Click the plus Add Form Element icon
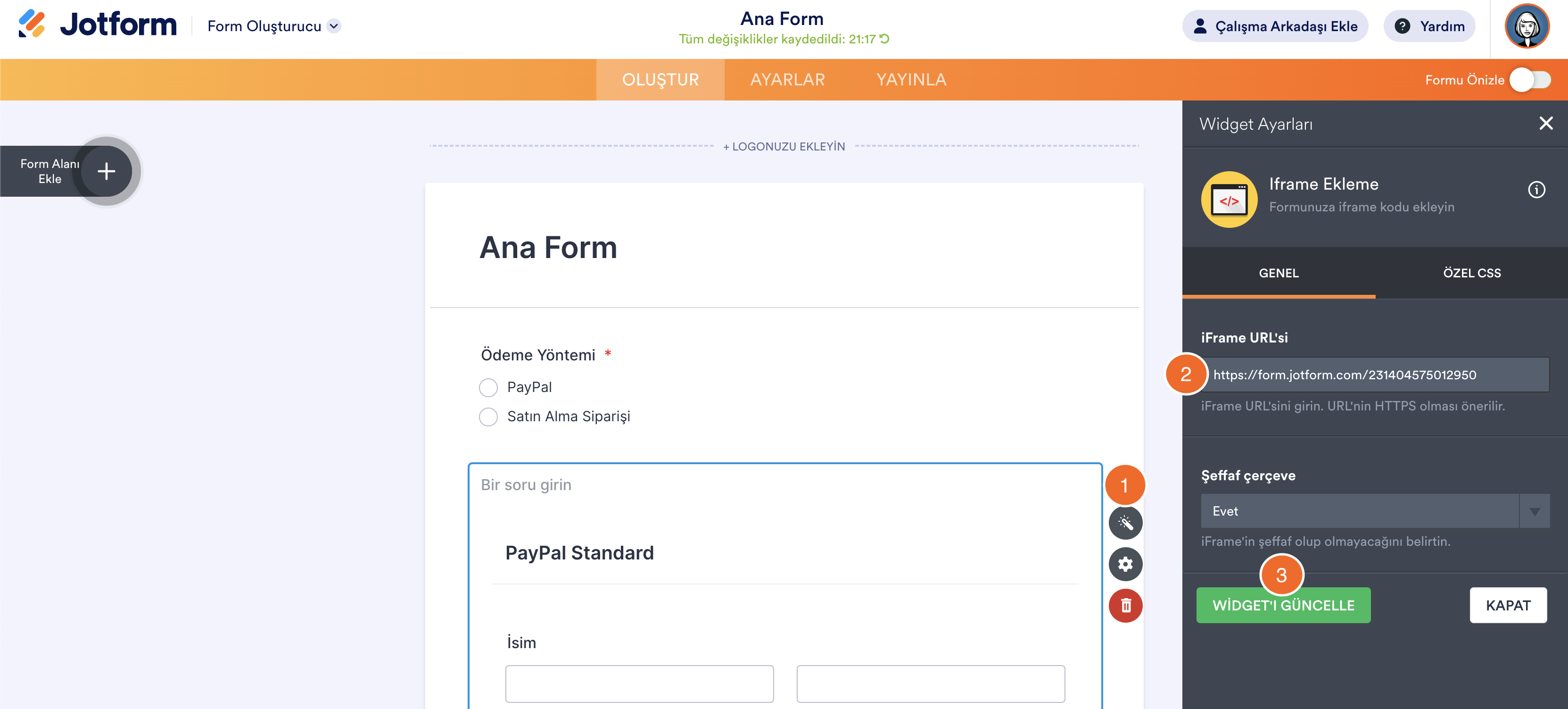This screenshot has height=709, width=1568. pyautogui.click(x=107, y=171)
